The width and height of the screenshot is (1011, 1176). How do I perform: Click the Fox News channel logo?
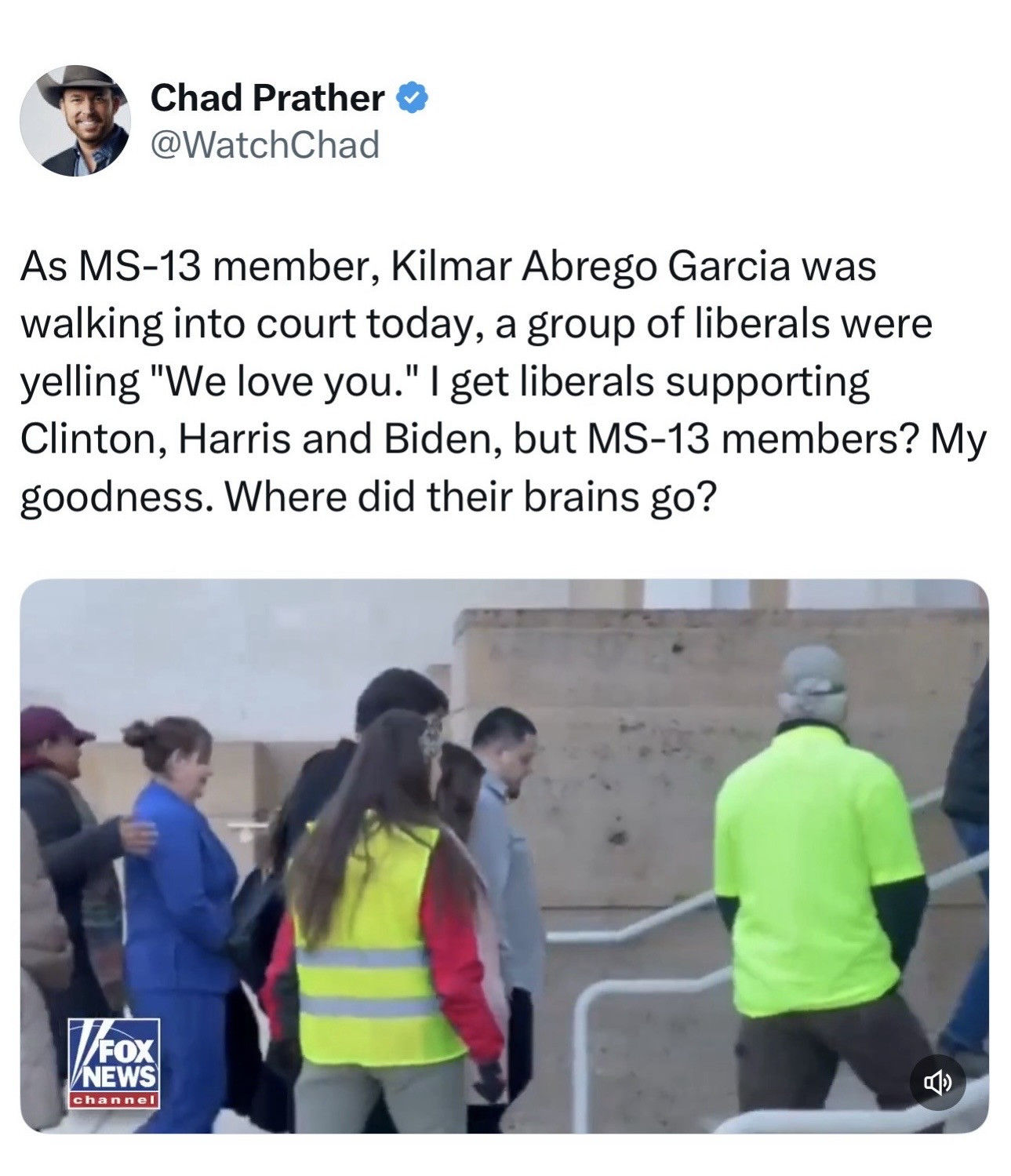point(115,1063)
